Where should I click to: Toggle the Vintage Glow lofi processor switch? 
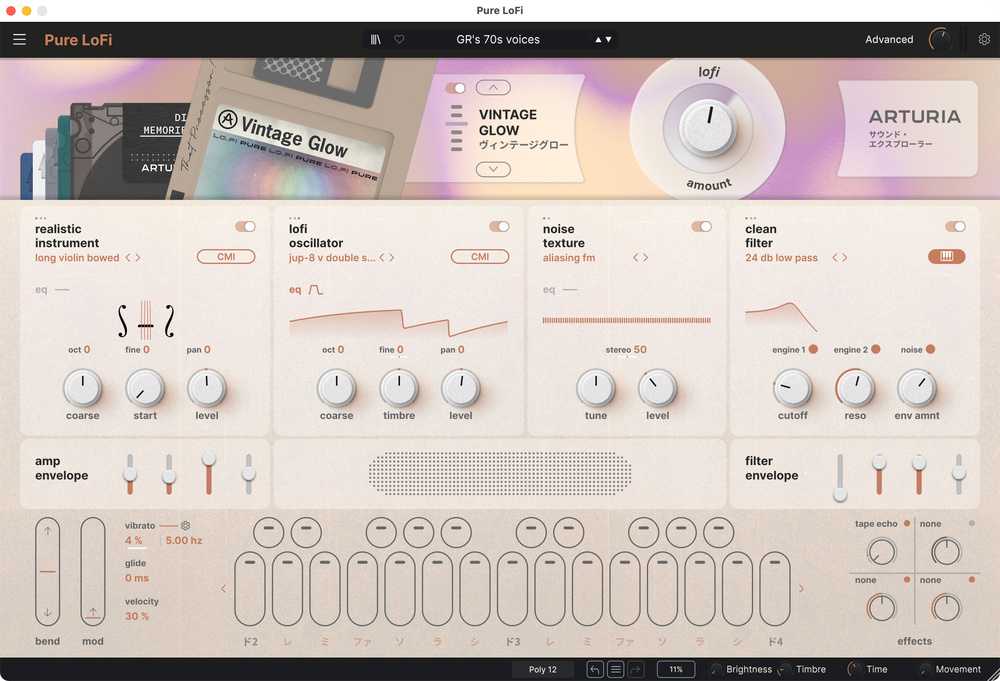pyautogui.click(x=455, y=88)
